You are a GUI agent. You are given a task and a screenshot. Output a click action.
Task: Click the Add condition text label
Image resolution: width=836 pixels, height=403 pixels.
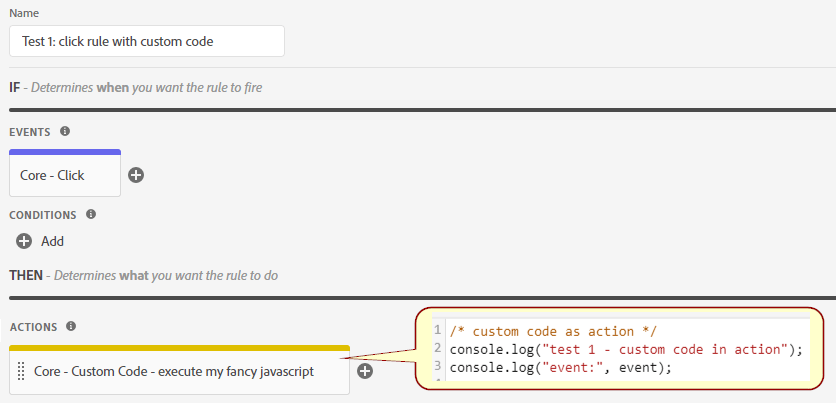click(x=52, y=241)
